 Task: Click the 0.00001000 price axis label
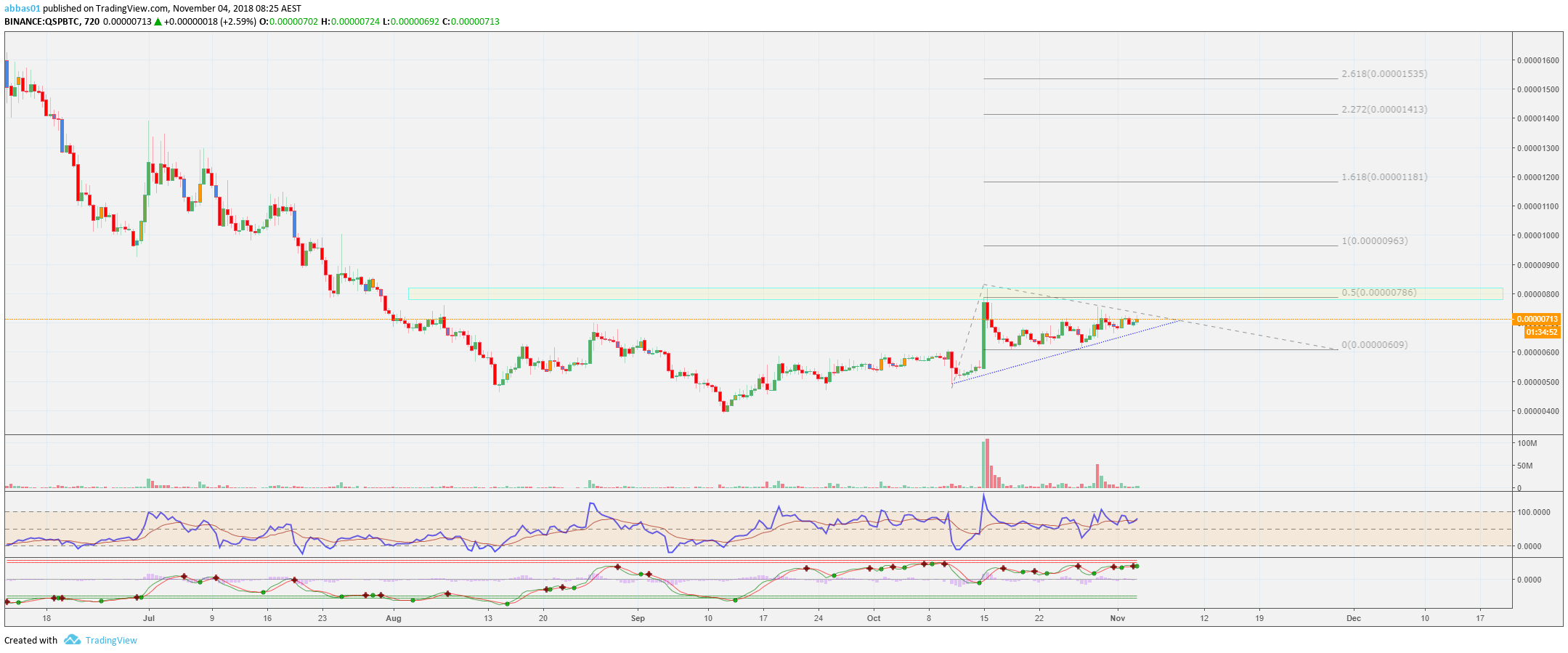pyautogui.click(x=1537, y=235)
